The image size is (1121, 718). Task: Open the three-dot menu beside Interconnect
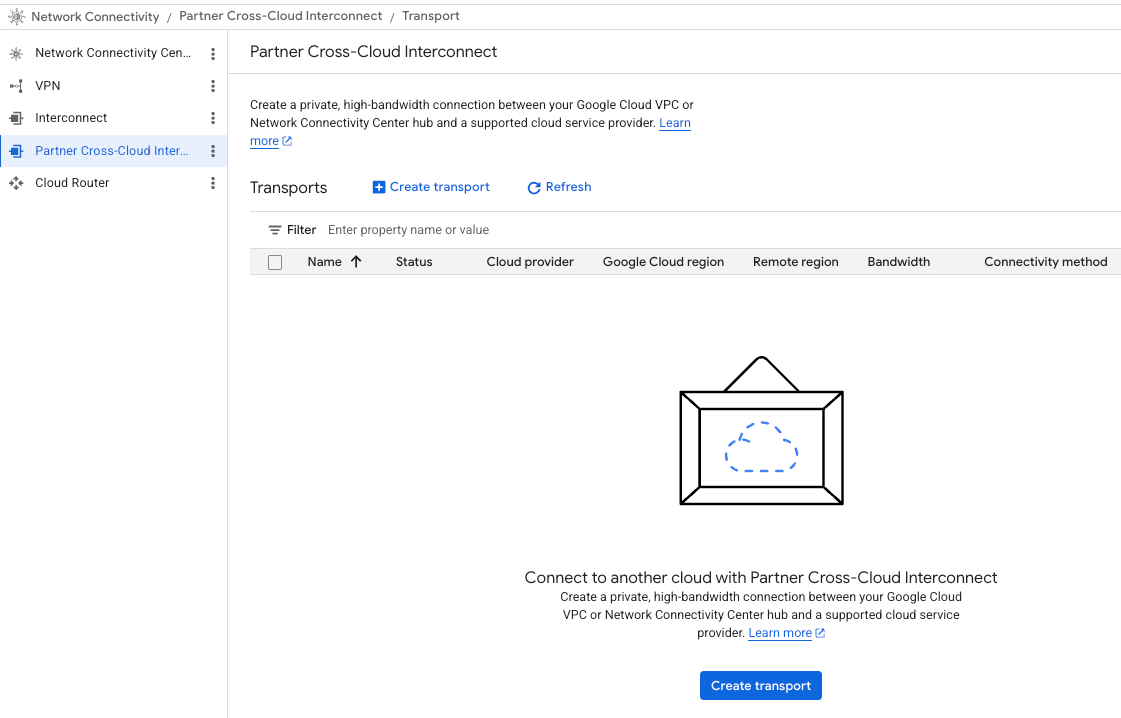tap(213, 118)
